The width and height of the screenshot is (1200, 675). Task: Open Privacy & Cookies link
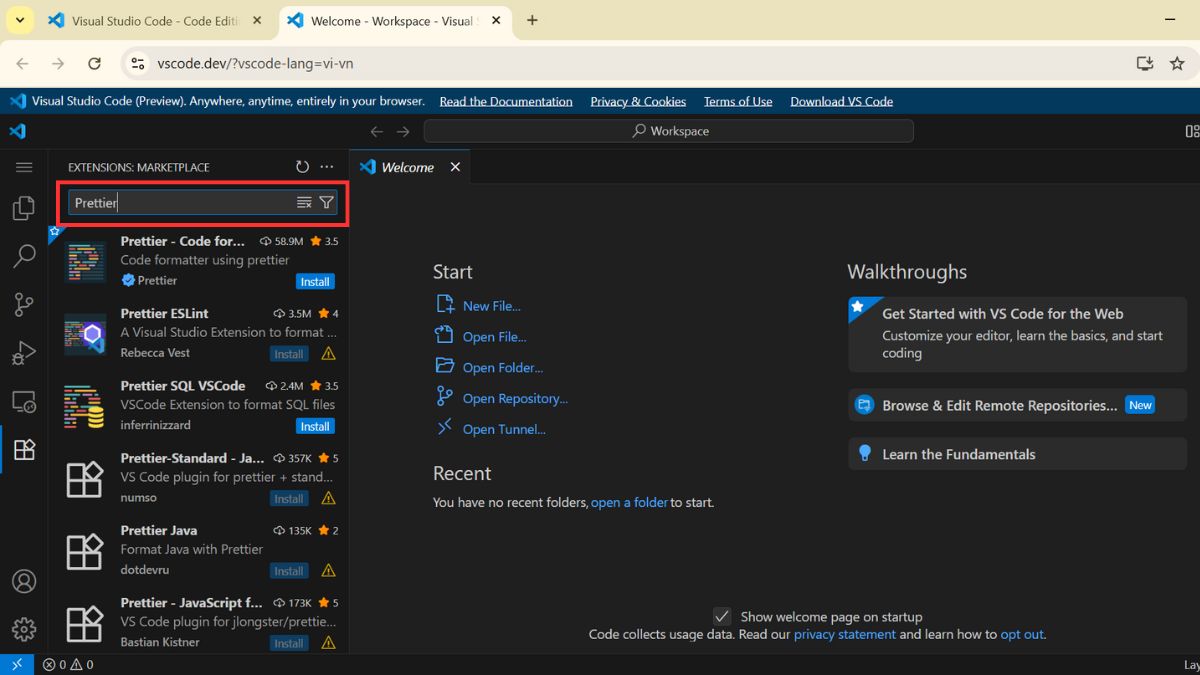638,101
